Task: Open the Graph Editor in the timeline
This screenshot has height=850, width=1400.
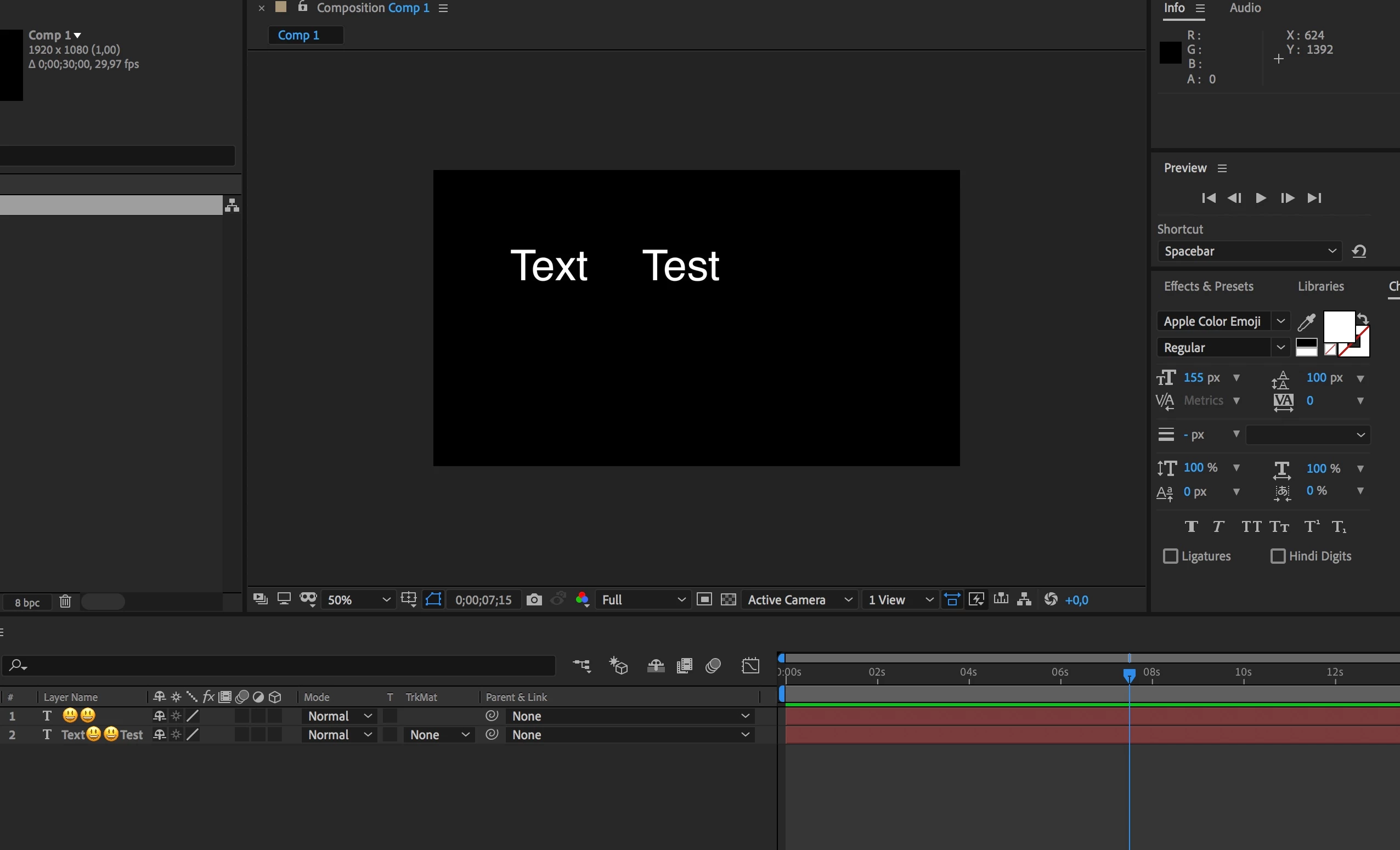Action: [x=750, y=665]
